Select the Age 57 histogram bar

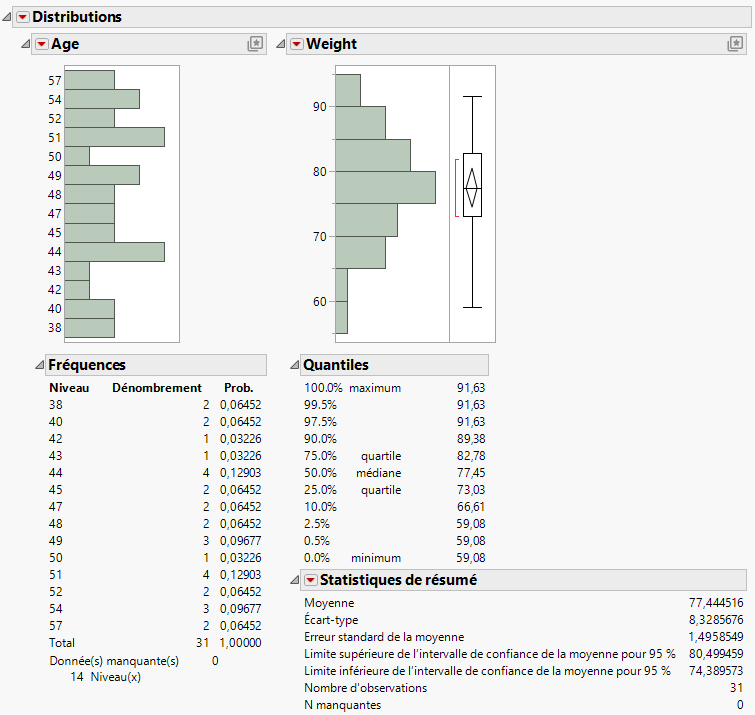[x=90, y=80]
